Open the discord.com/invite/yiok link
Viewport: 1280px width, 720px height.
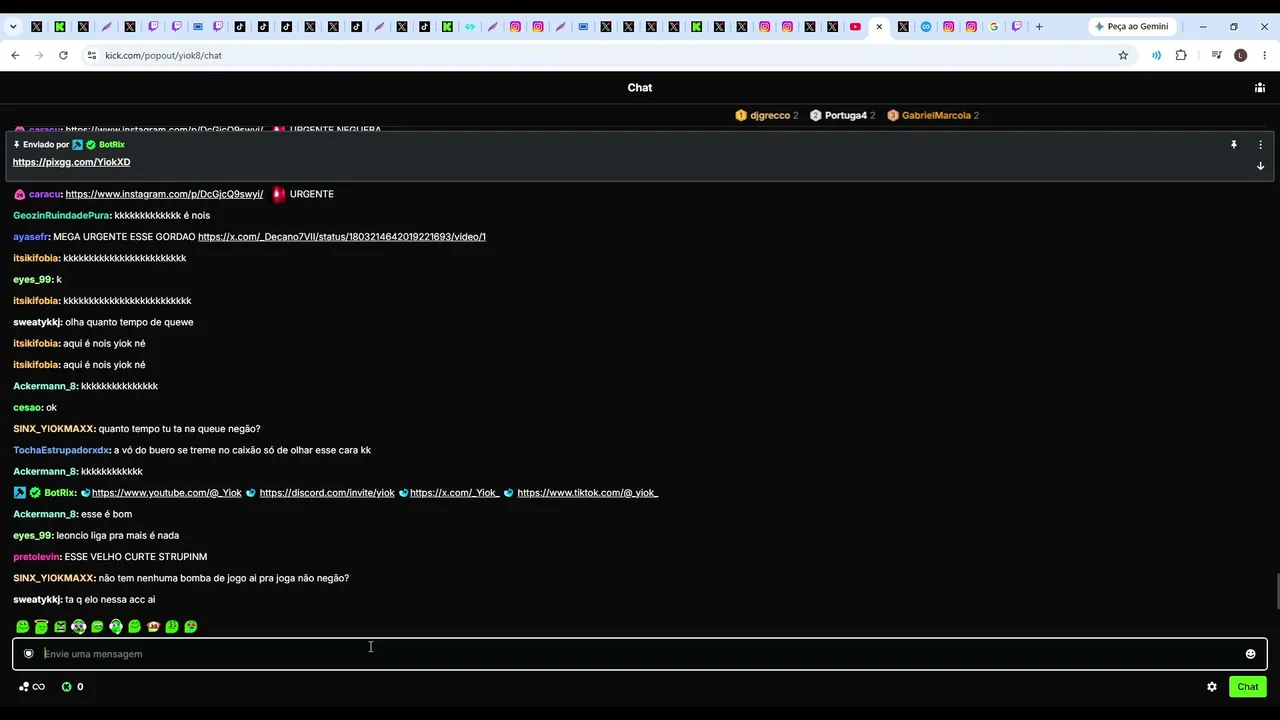327,493
